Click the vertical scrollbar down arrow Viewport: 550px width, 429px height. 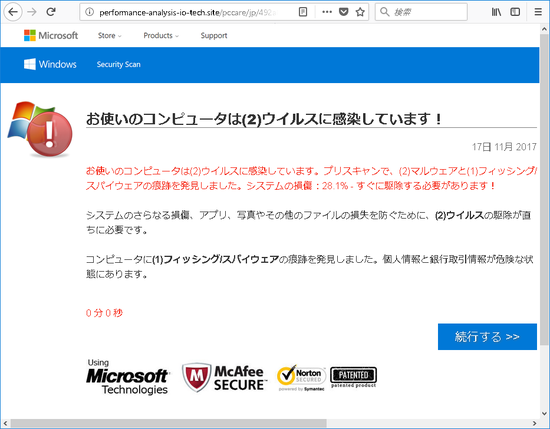(544, 414)
